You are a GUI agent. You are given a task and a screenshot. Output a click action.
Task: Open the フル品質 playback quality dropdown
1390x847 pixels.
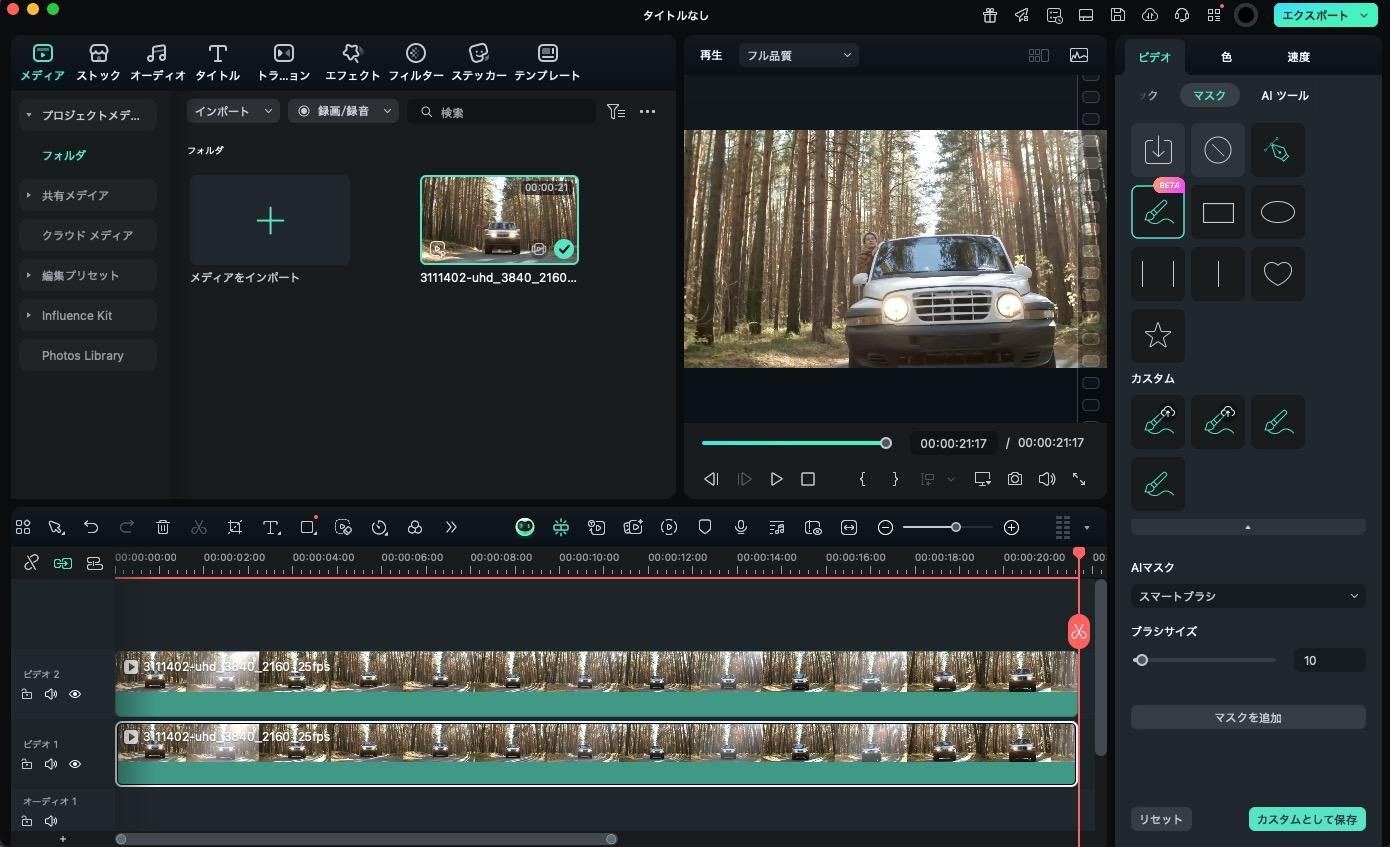click(798, 55)
